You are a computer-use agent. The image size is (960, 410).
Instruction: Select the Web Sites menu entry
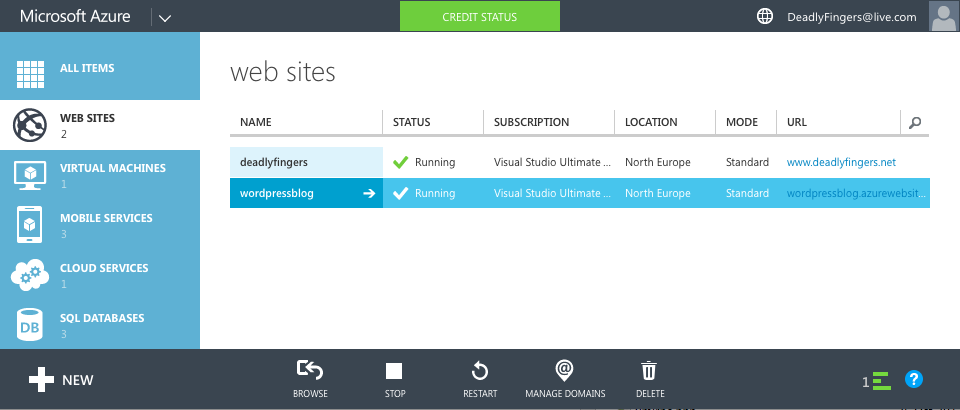(x=100, y=125)
